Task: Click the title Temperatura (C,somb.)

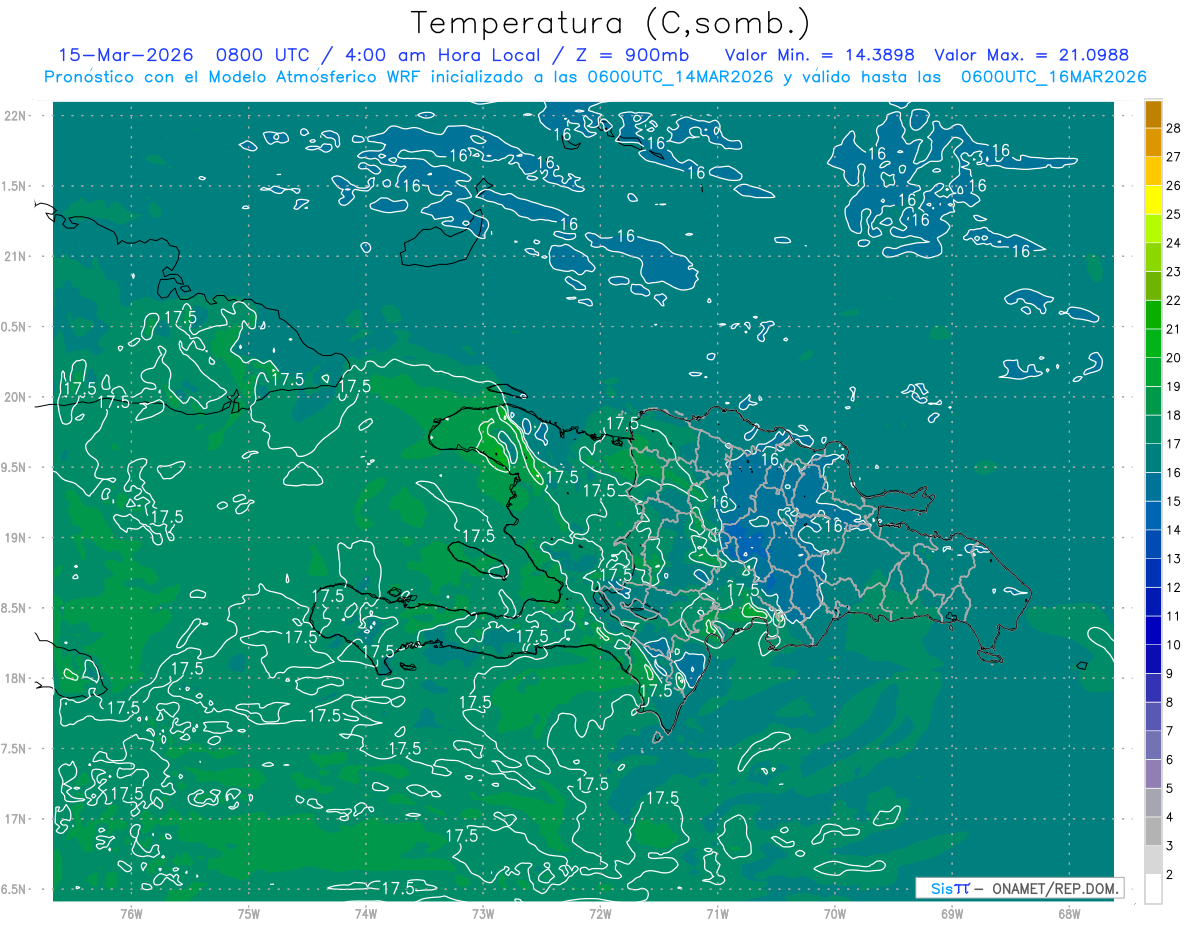Action: pyautogui.click(x=611, y=22)
